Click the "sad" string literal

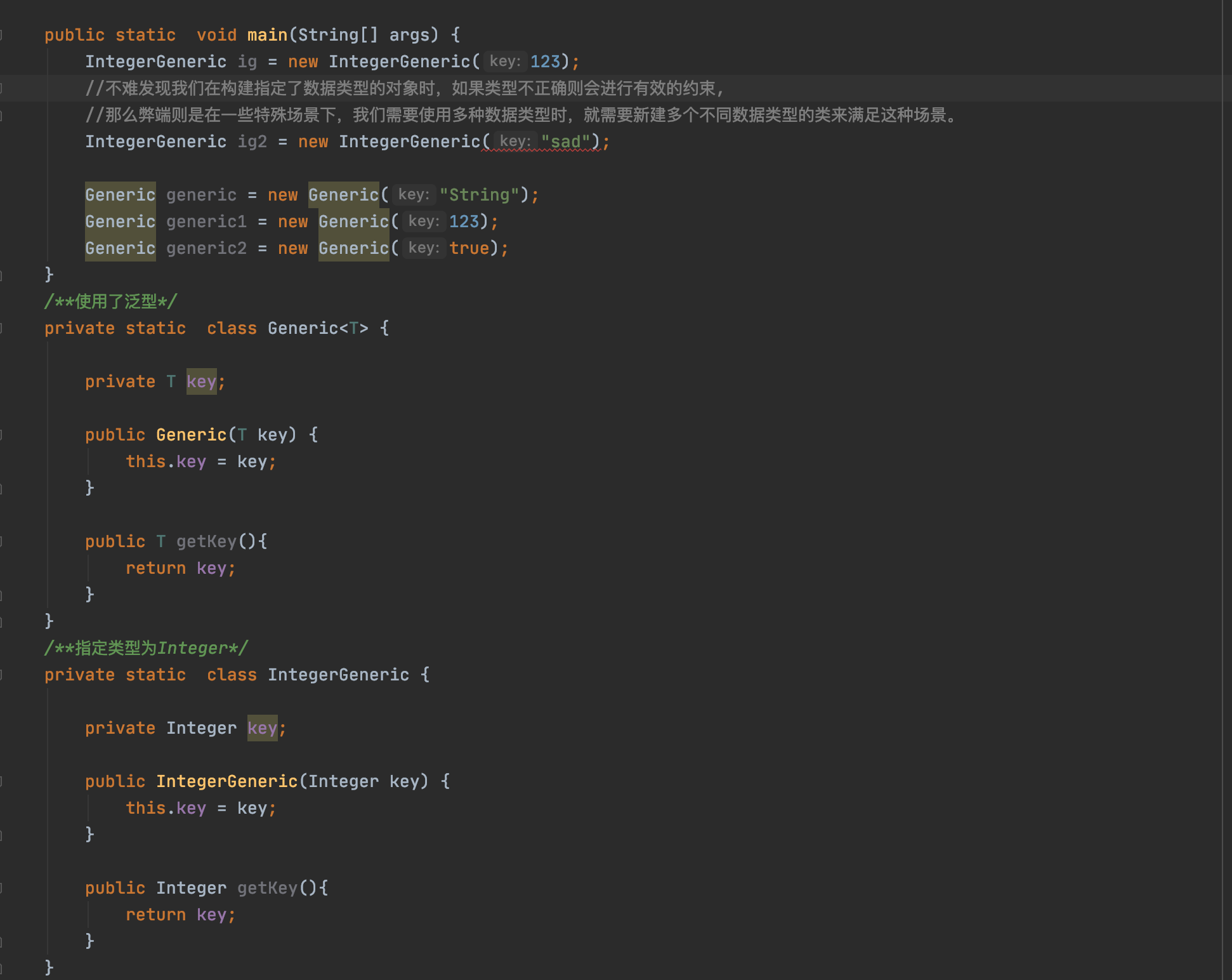point(566,142)
